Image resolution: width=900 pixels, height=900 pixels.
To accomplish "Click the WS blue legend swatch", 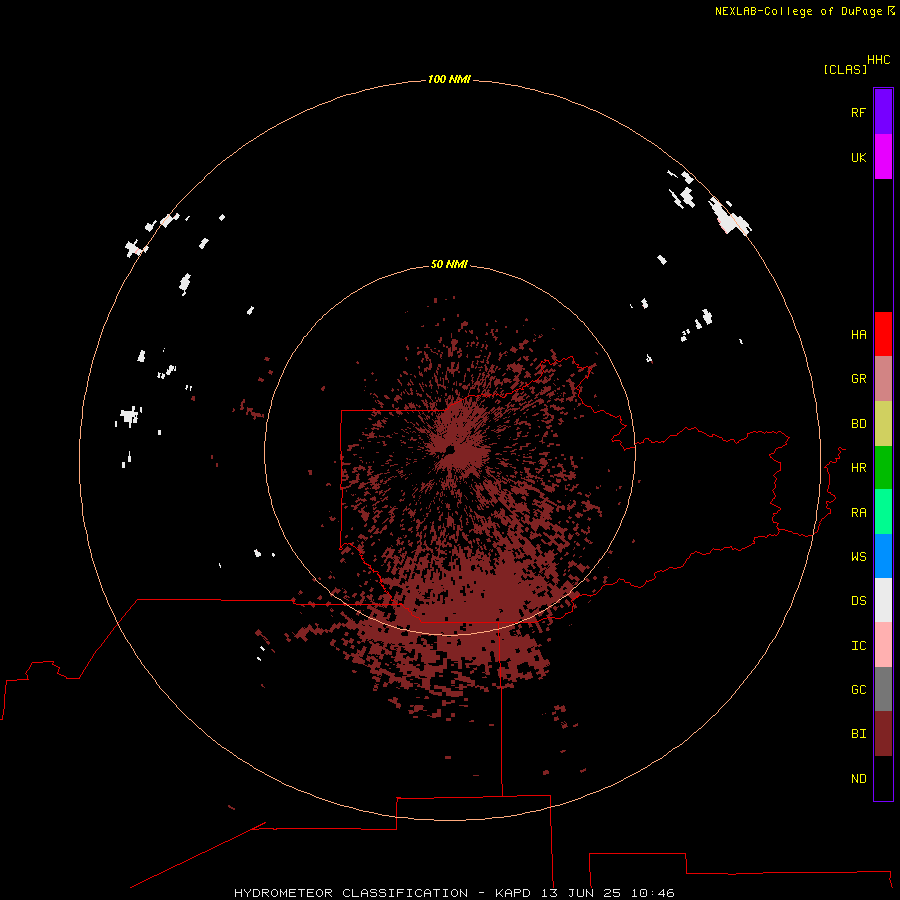I will pos(883,556).
